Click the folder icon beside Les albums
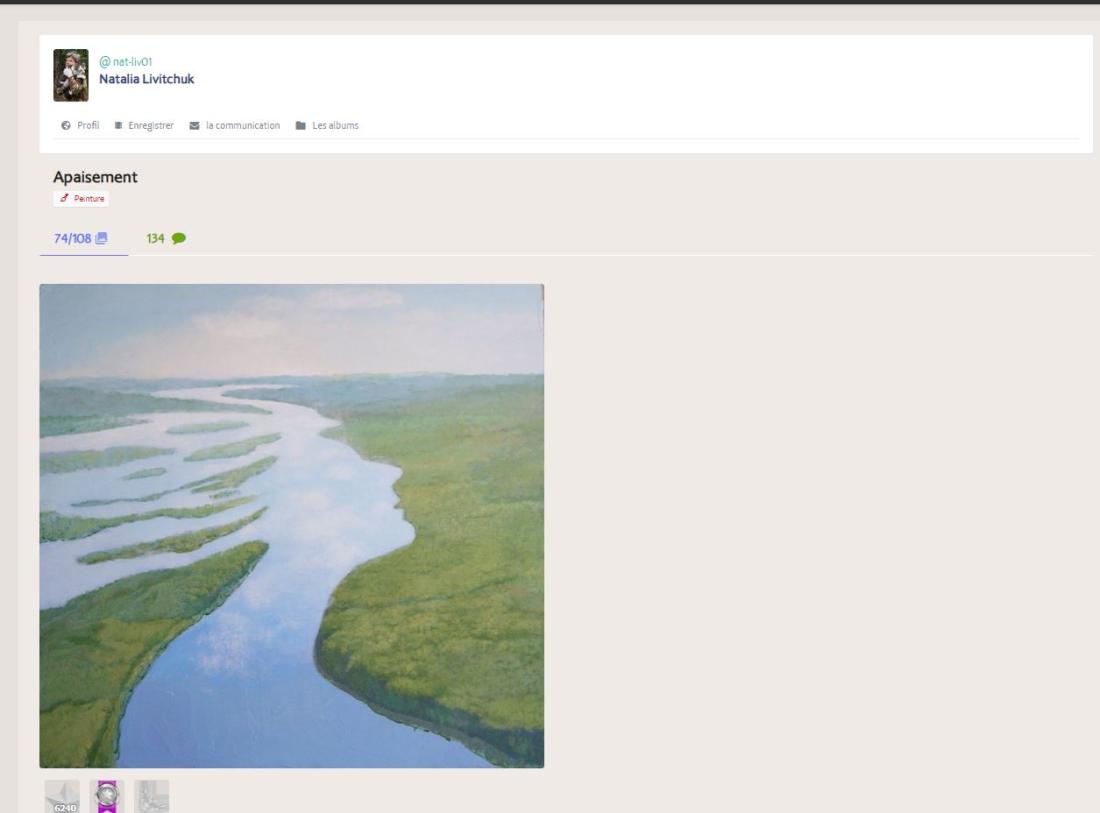This screenshot has width=1100, height=813. coord(301,126)
